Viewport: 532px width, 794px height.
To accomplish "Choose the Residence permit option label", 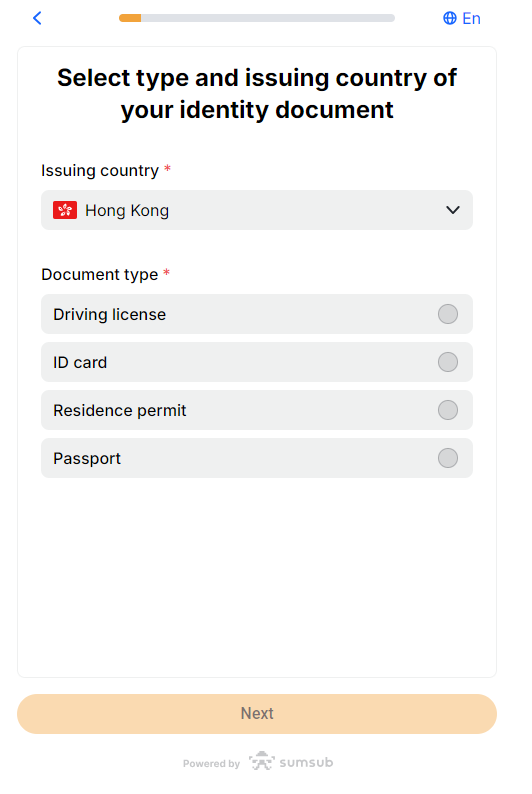I will click(x=119, y=410).
